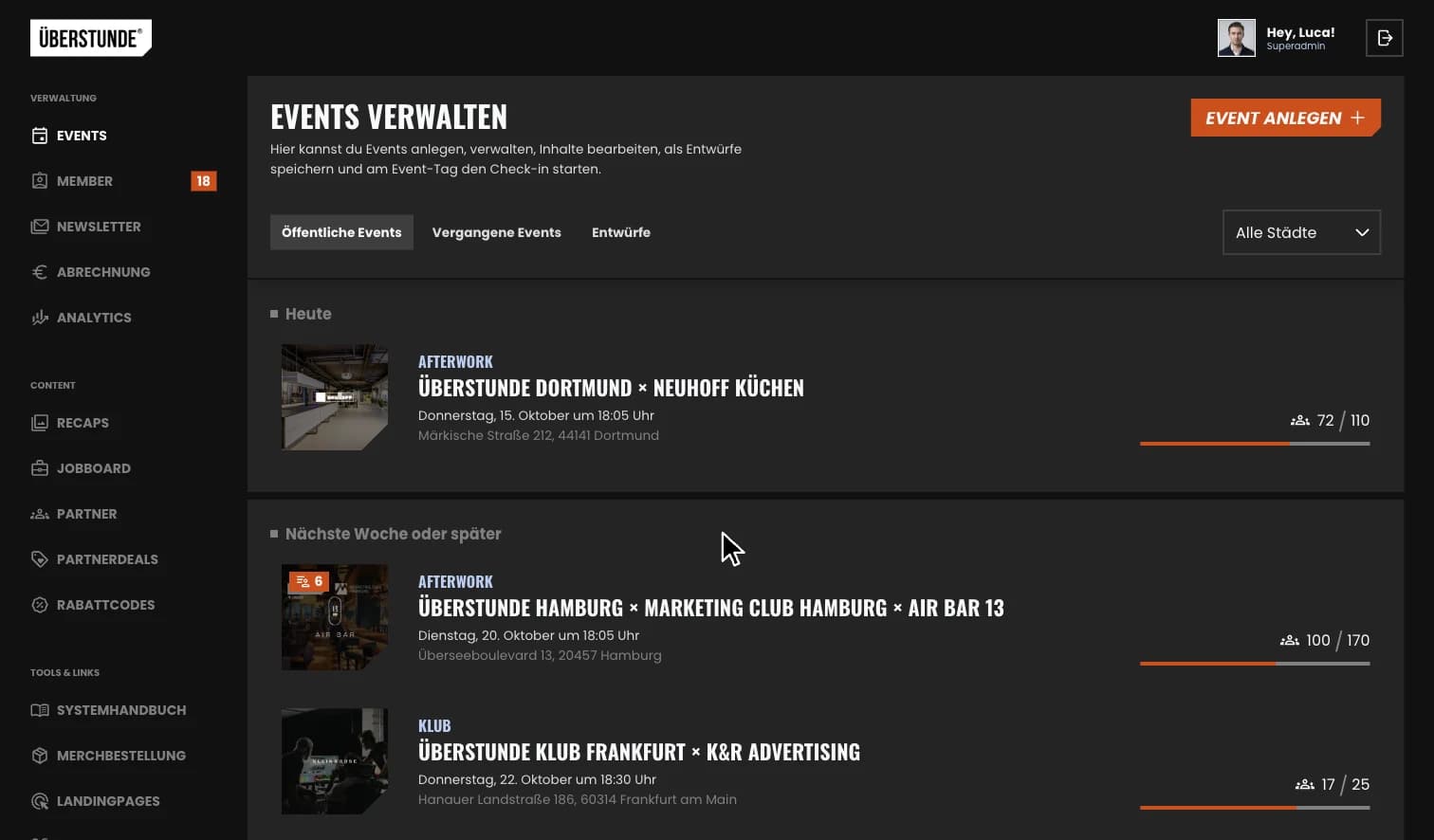The image size is (1434, 840).
Task: Click the Rabattcodes percent icon
Action: [40, 605]
